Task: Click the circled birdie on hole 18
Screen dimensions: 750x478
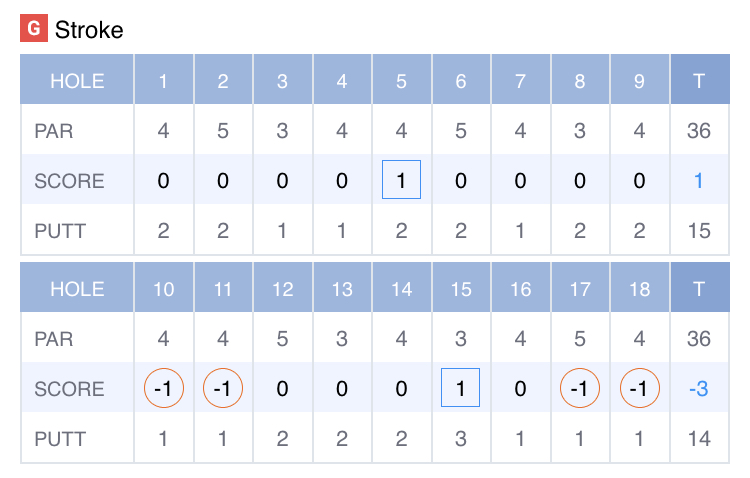Action: point(640,388)
